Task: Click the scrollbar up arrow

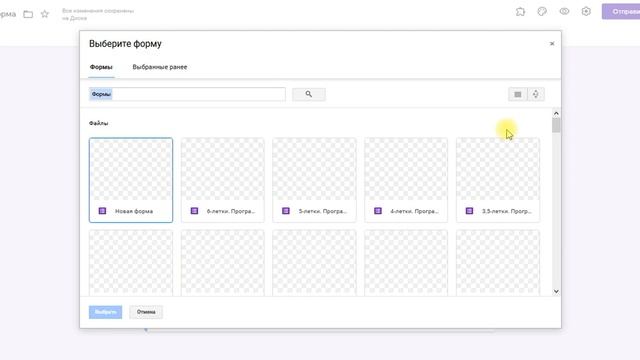Action: point(556,113)
